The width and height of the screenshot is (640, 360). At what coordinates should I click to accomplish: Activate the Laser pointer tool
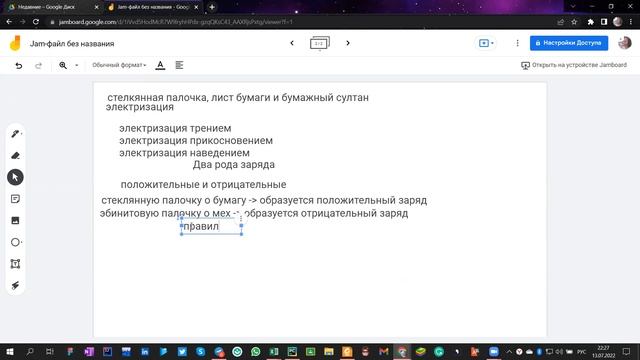(x=16, y=285)
